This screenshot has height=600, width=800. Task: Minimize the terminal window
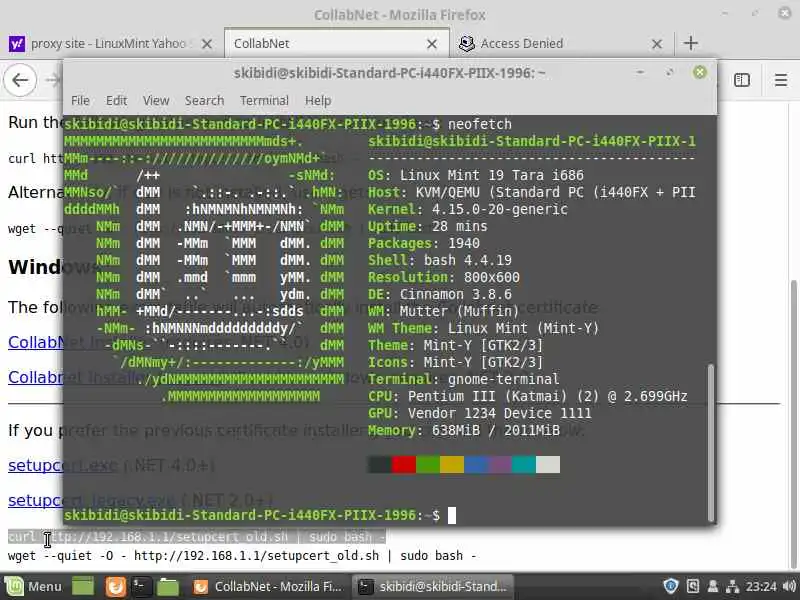(640, 72)
